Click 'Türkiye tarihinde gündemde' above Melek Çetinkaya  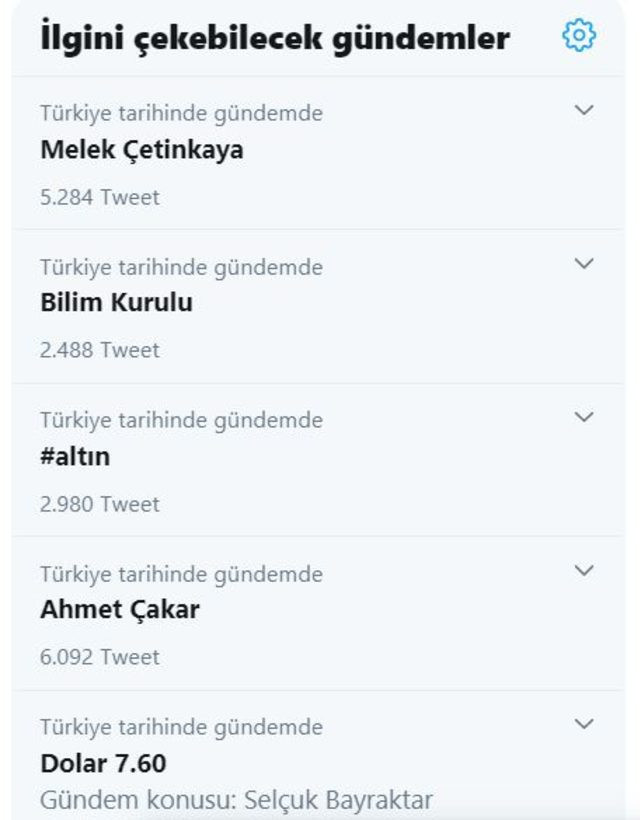(x=180, y=113)
